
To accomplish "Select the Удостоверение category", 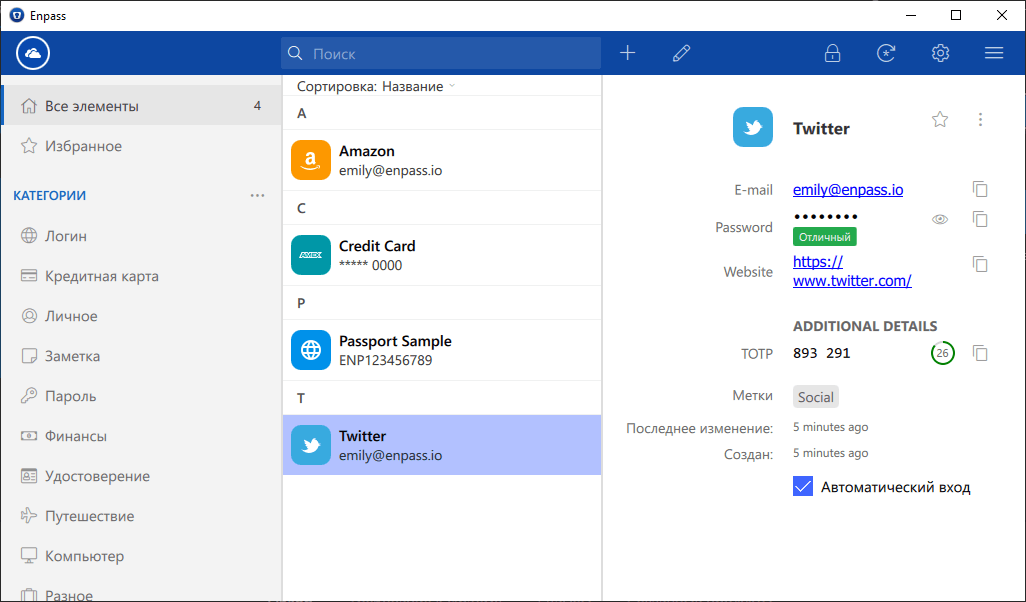I will pyautogui.click(x=141, y=476).
